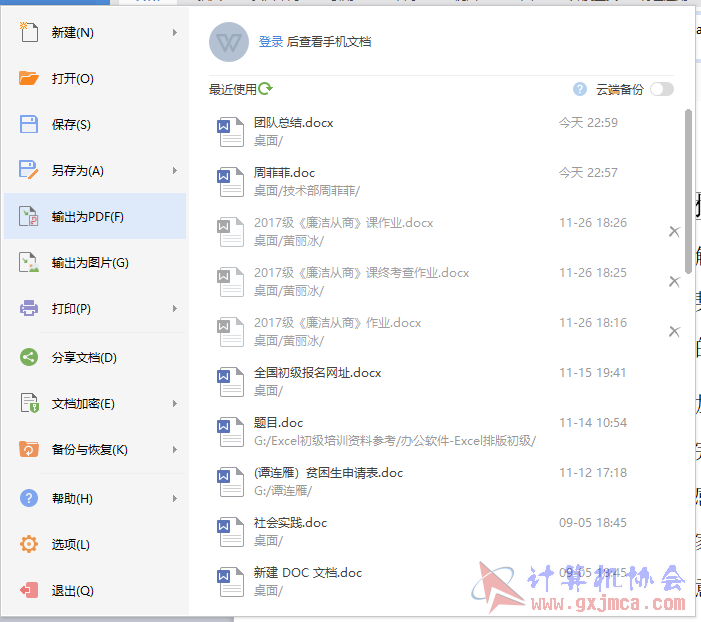Click the Save As pencil icon
This screenshot has height=622, width=701.
[29, 170]
